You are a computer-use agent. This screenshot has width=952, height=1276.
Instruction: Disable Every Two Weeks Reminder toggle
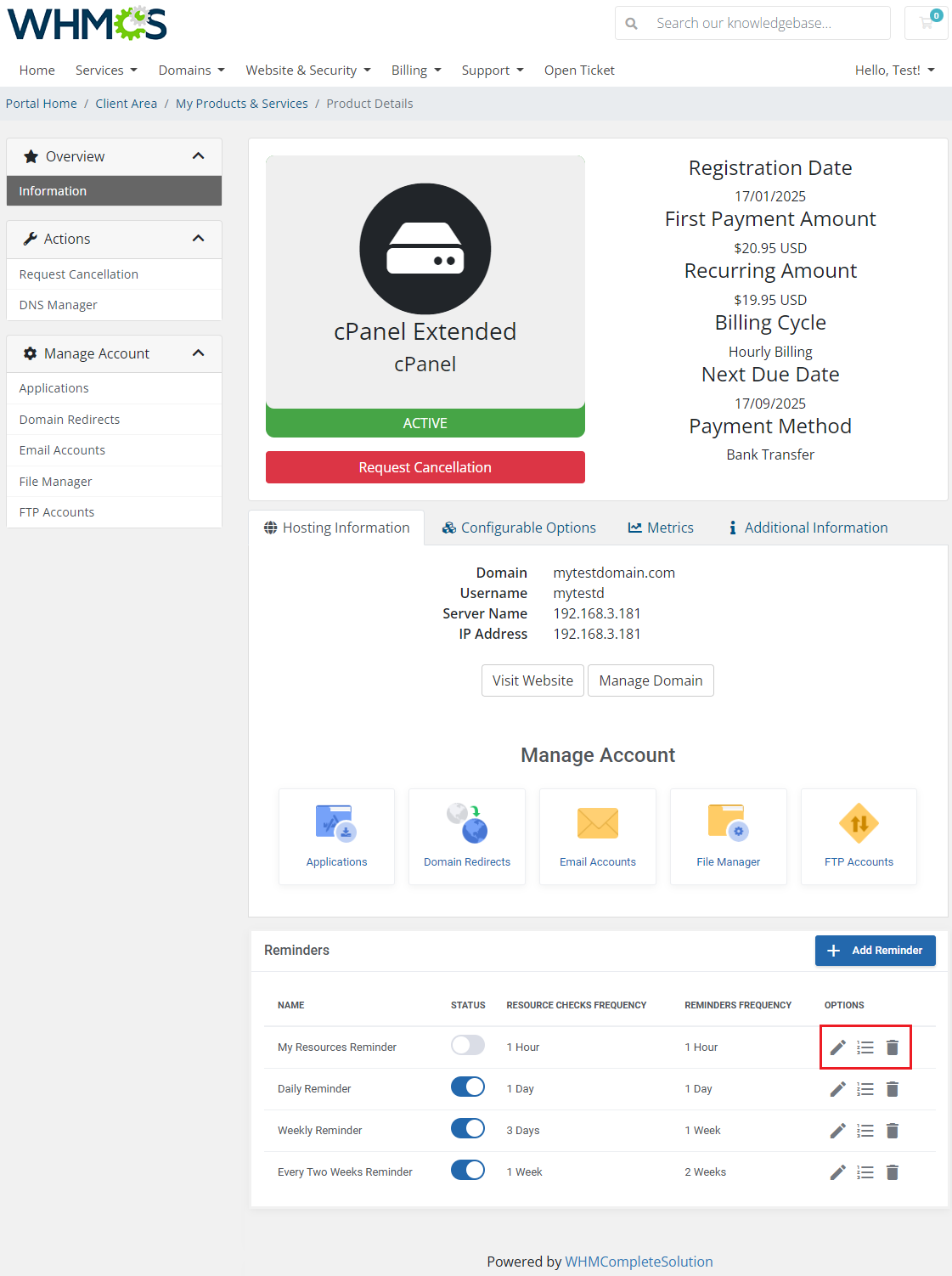coord(468,1170)
